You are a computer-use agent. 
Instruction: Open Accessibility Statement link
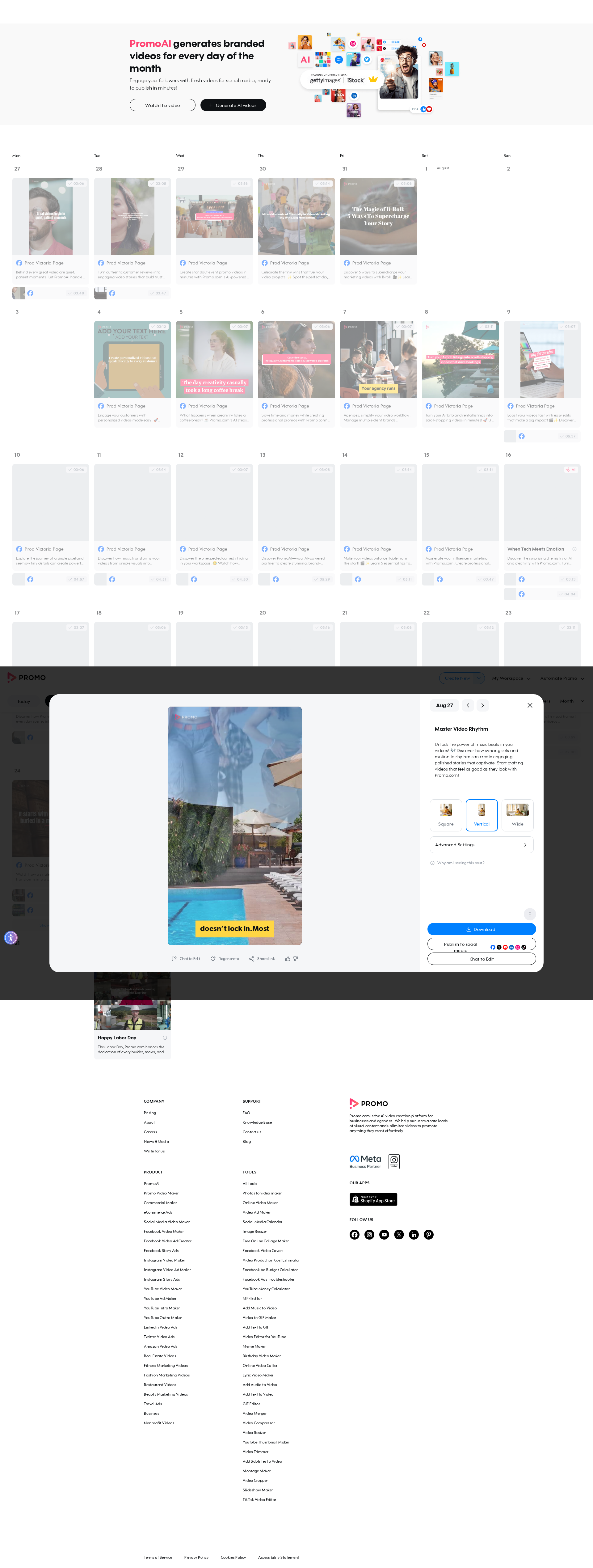pos(279,1557)
